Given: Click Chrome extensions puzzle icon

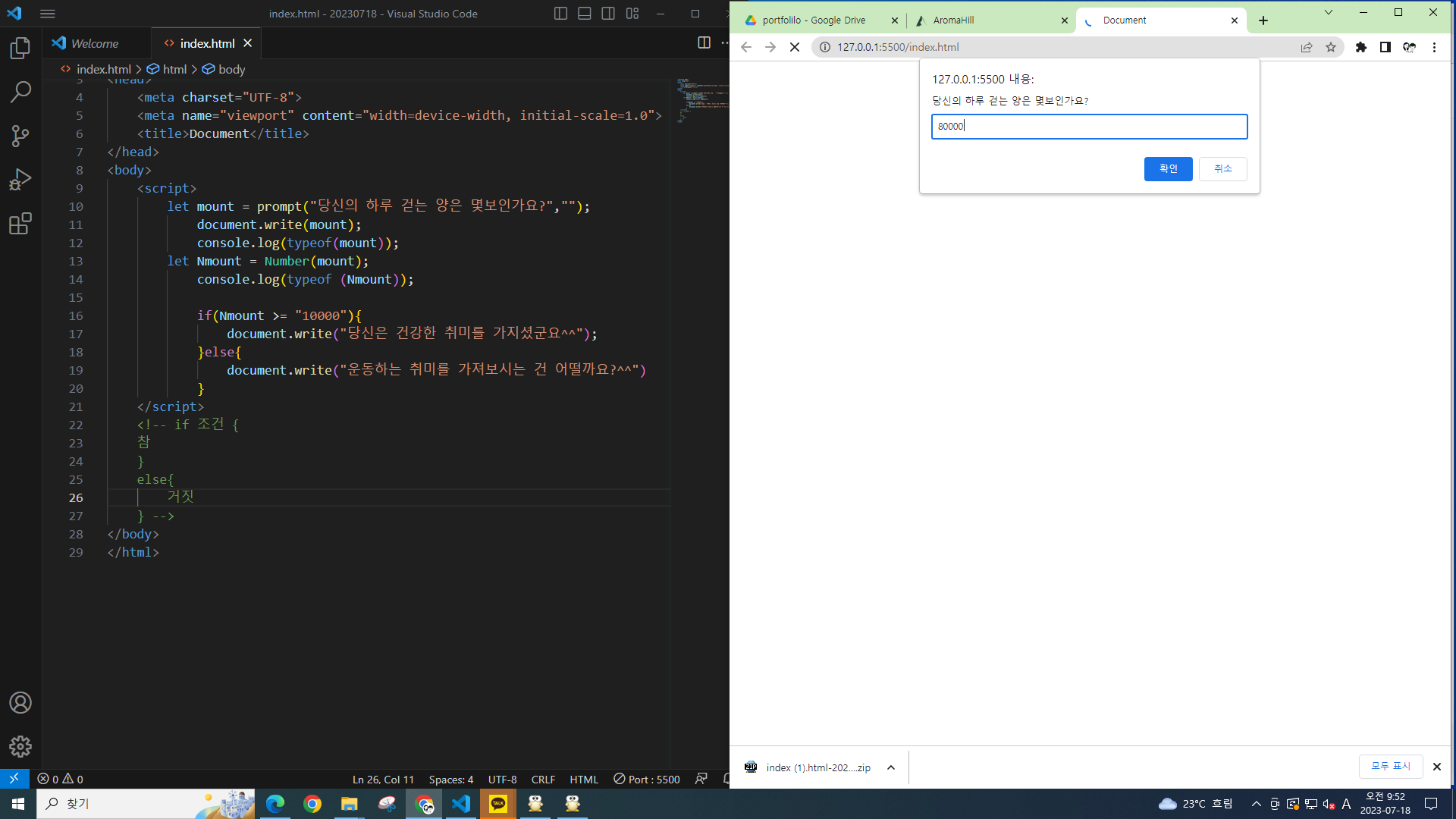Looking at the screenshot, I should click(1361, 47).
